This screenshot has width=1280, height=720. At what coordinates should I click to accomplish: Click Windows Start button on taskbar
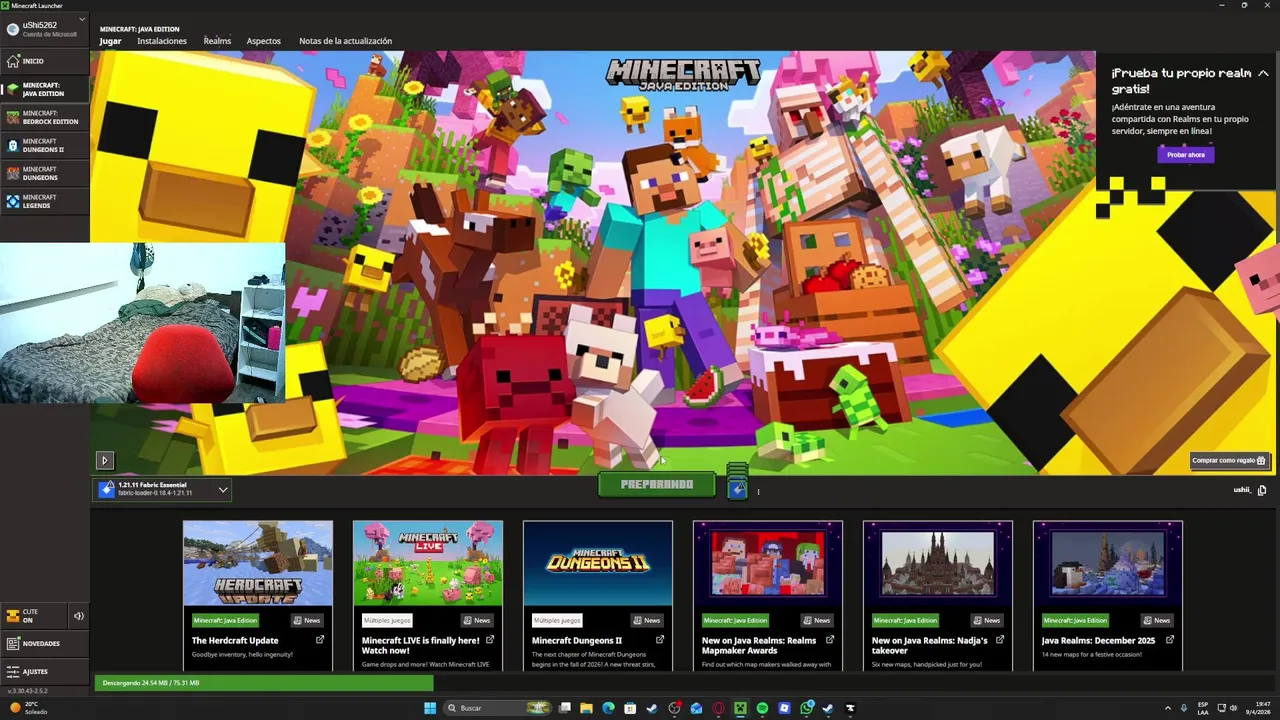click(x=430, y=708)
